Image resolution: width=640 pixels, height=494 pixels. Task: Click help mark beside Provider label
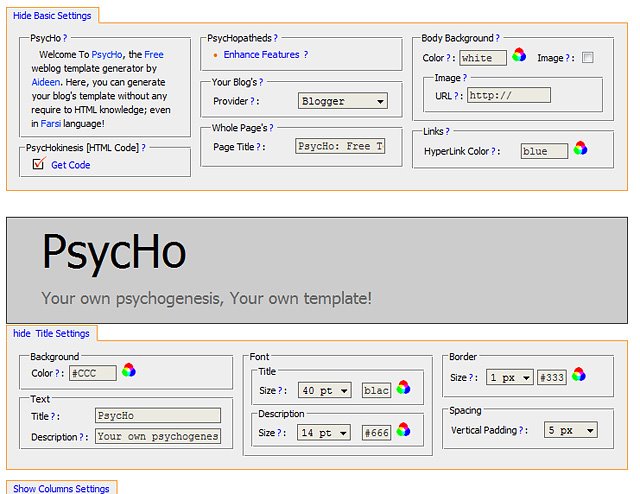252,101
